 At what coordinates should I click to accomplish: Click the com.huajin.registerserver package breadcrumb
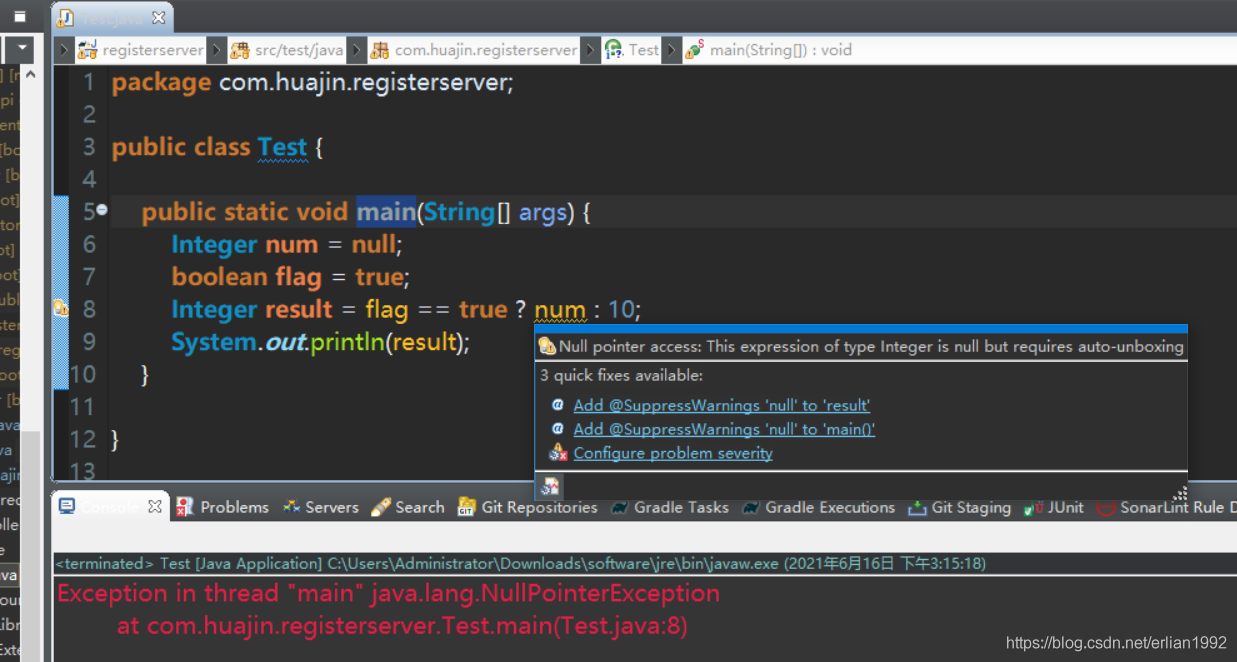(474, 50)
